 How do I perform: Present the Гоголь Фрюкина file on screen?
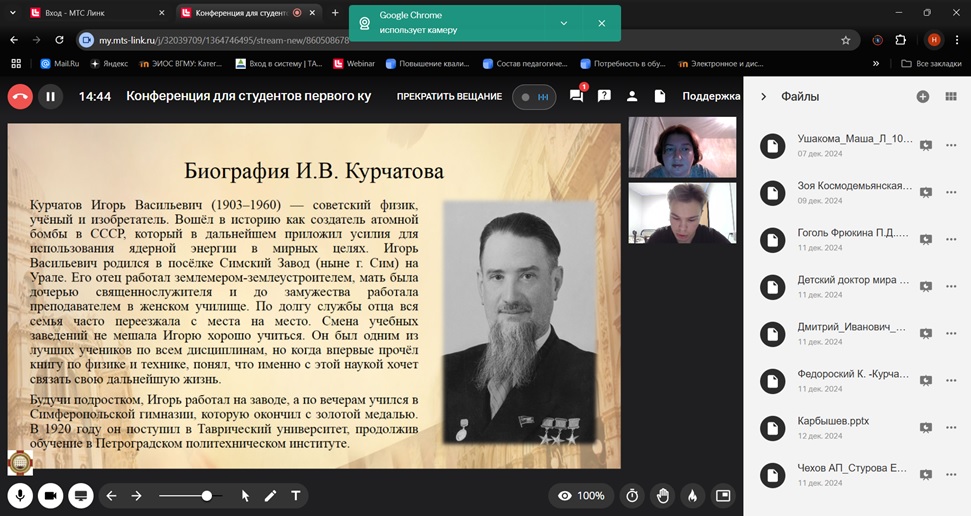coord(926,240)
